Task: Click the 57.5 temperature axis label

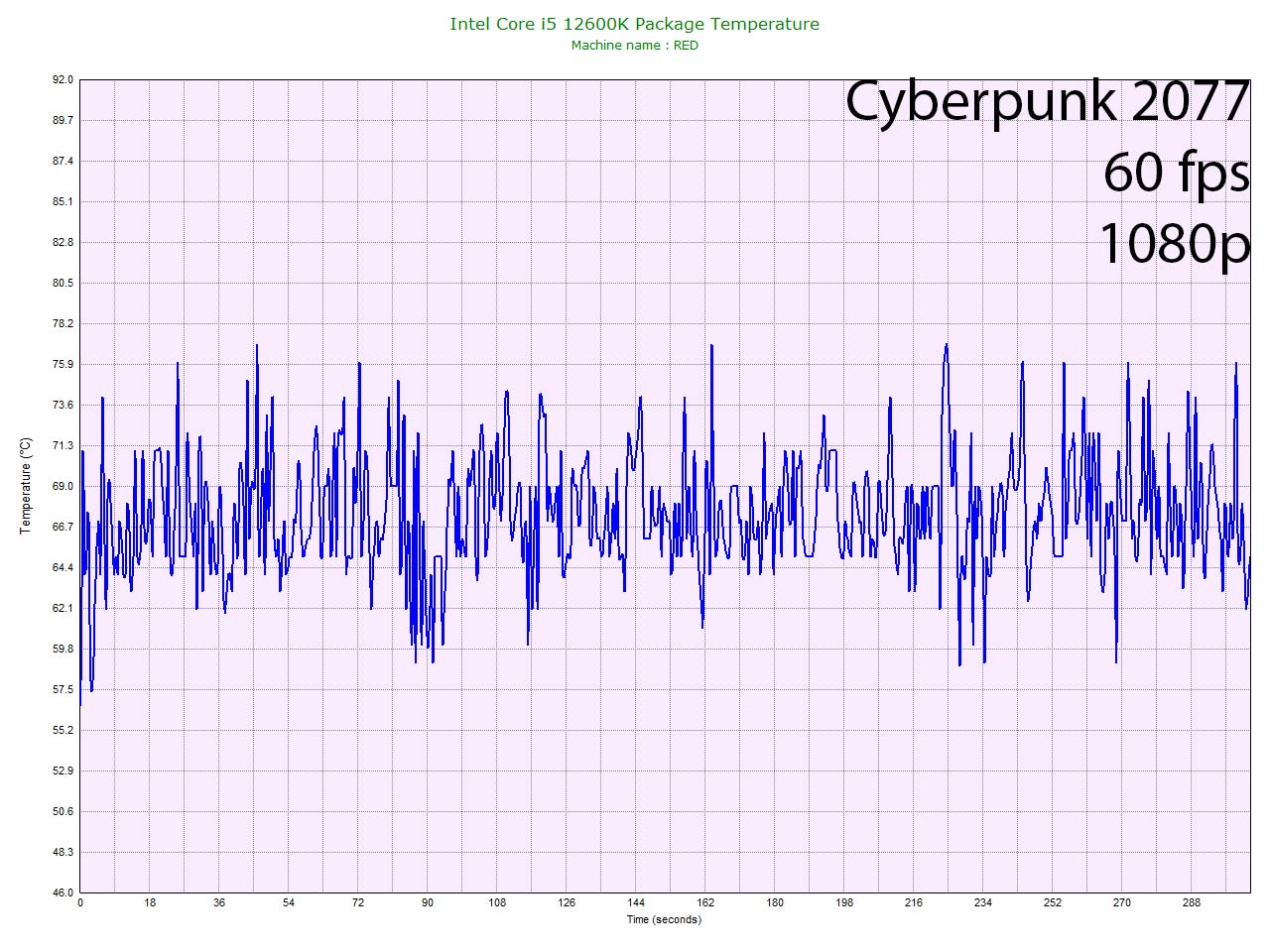Action: coord(63,689)
